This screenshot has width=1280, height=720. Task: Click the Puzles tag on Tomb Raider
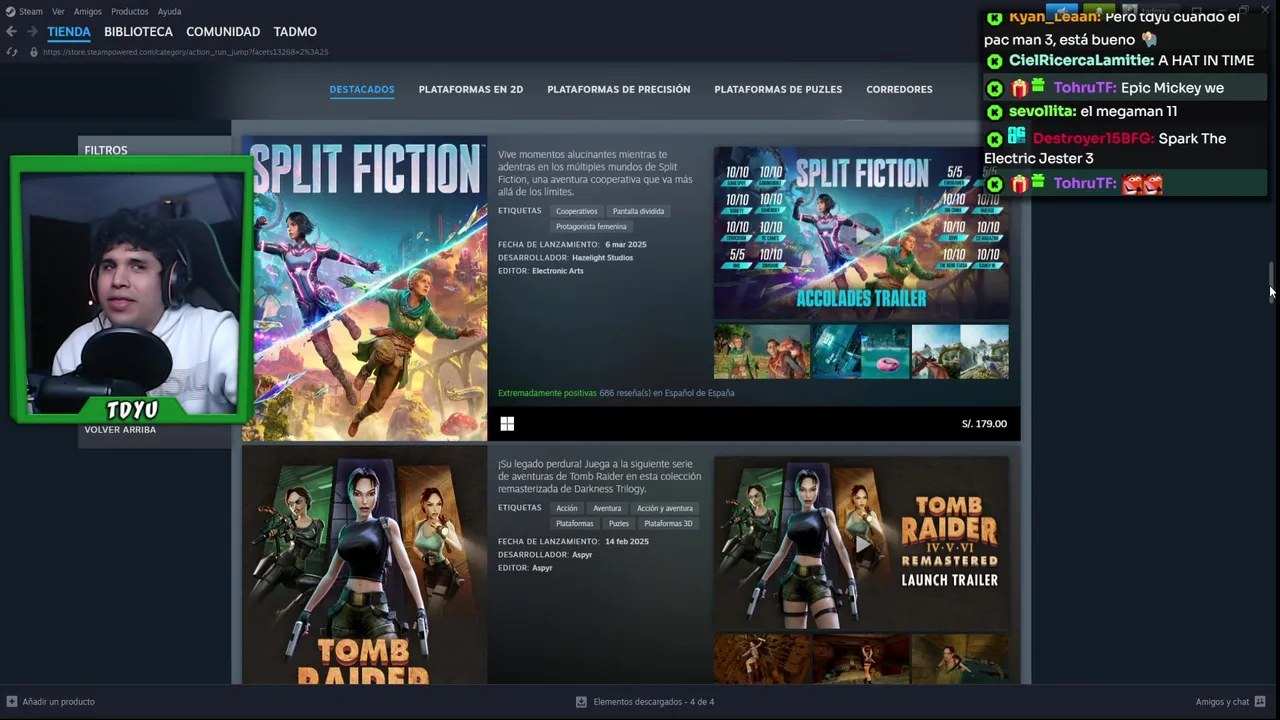(619, 523)
